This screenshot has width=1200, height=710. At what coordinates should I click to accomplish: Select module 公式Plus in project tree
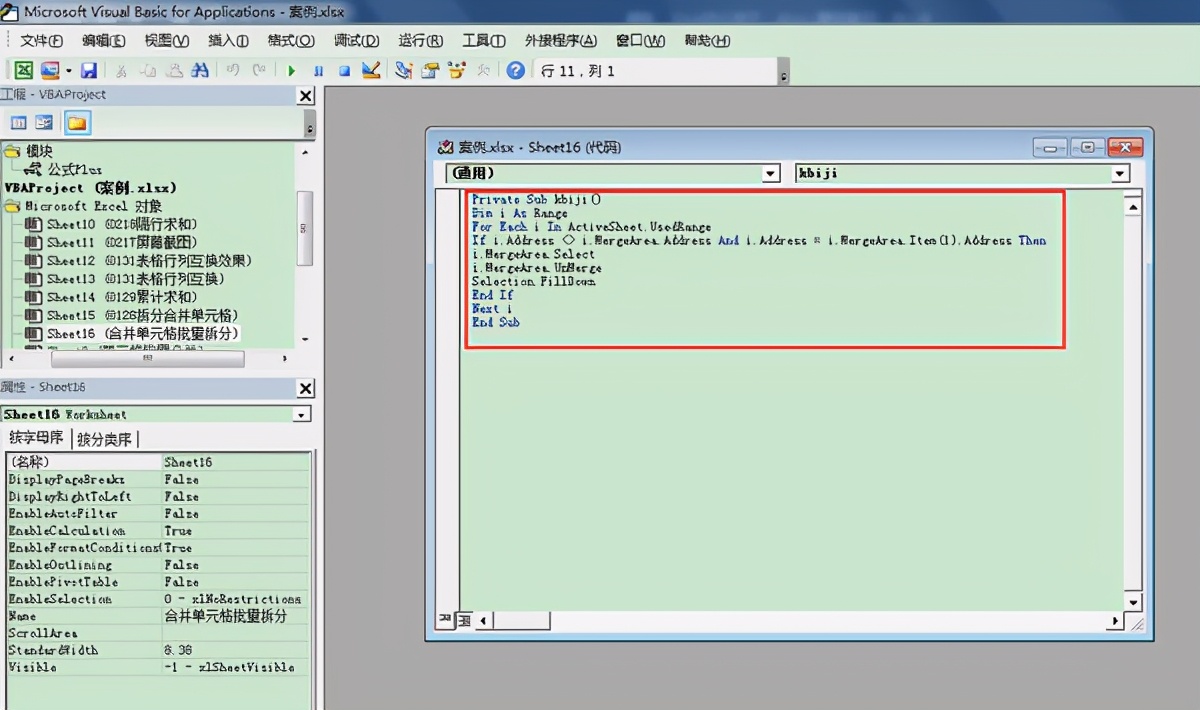74,169
